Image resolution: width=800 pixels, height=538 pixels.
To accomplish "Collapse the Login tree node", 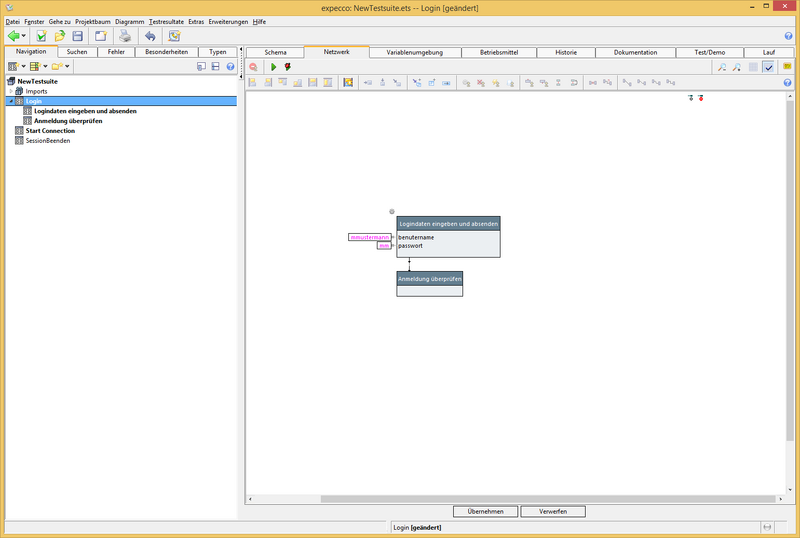I will pyautogui.click(x=10, y=101).
